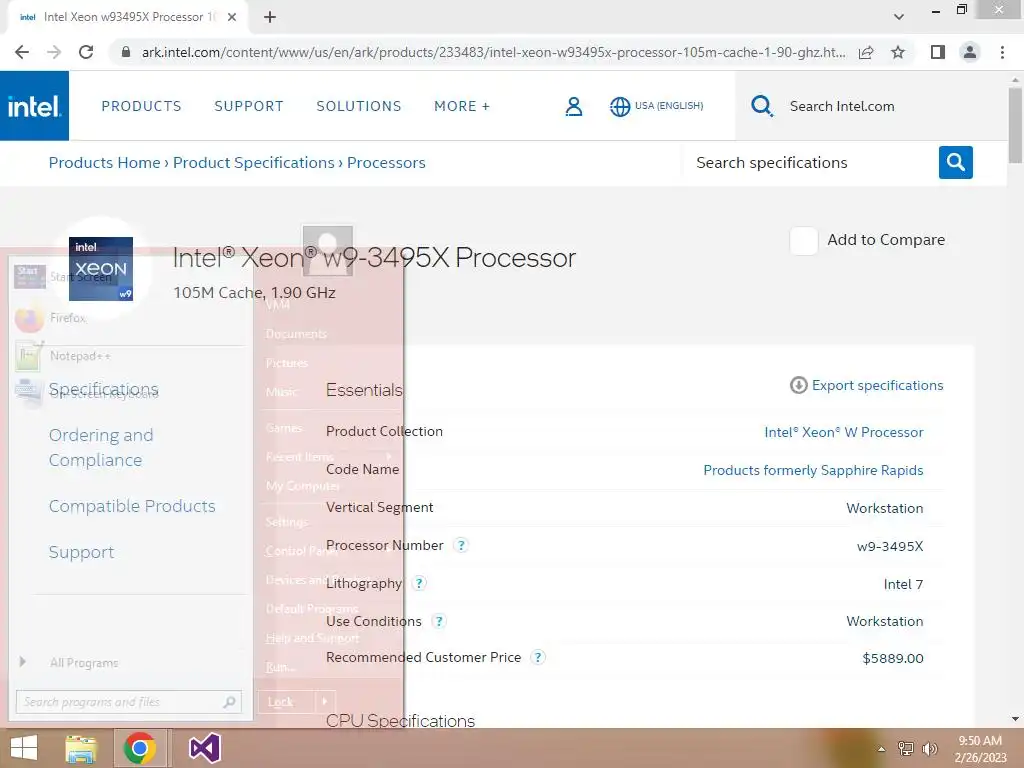Viewport: 1024px width, 768px height.
Task: Click Intel 7 lithography value
Action: tap(903, 584)
